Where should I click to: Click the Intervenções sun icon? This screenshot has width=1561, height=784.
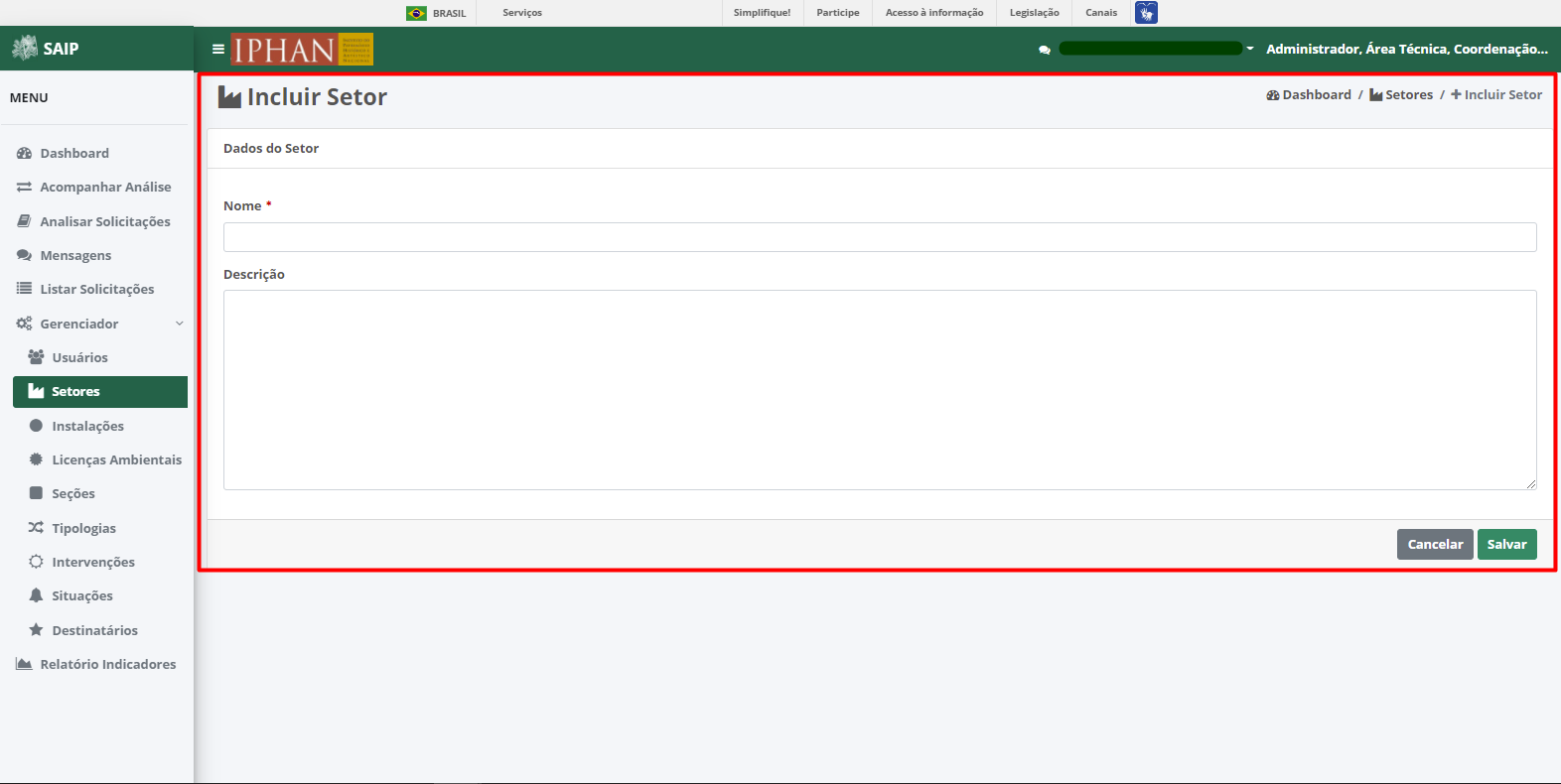pyautogui.click(x=36, y=562)
